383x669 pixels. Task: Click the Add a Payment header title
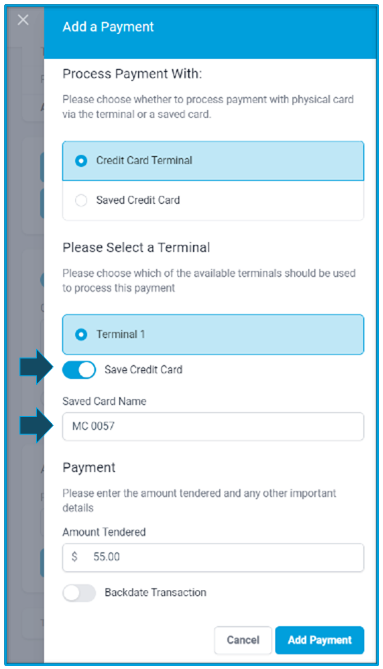click(x=108, y=27)
